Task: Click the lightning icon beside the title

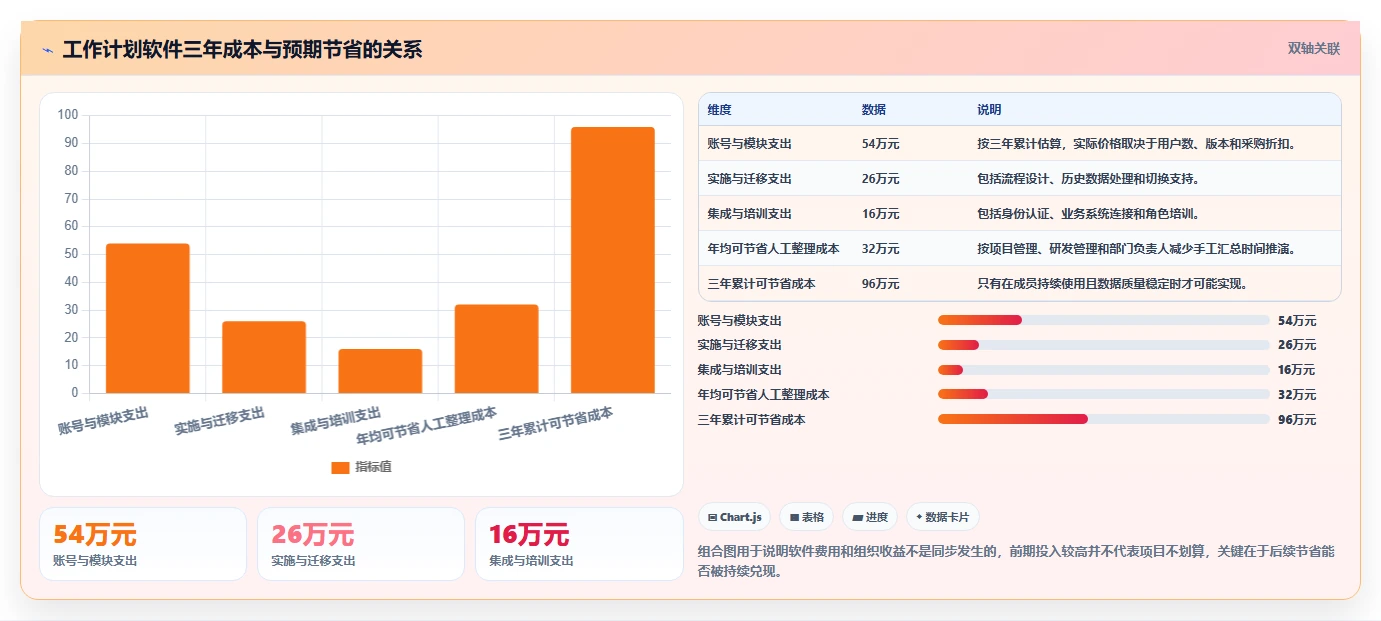Action: pyautogui.click(x=48, y=50)
